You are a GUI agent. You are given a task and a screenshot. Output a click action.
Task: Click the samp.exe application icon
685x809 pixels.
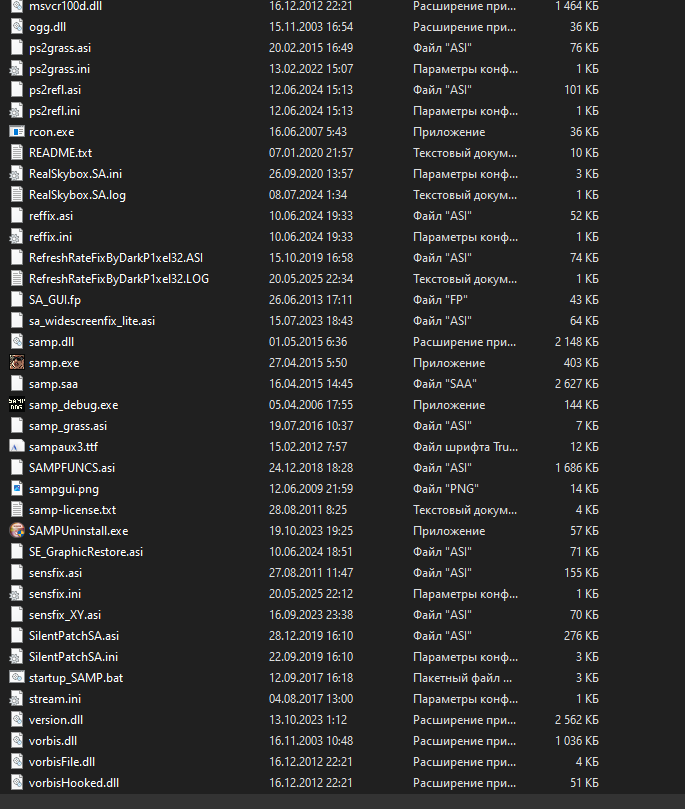pyautogui.click(x=16, y=363)
